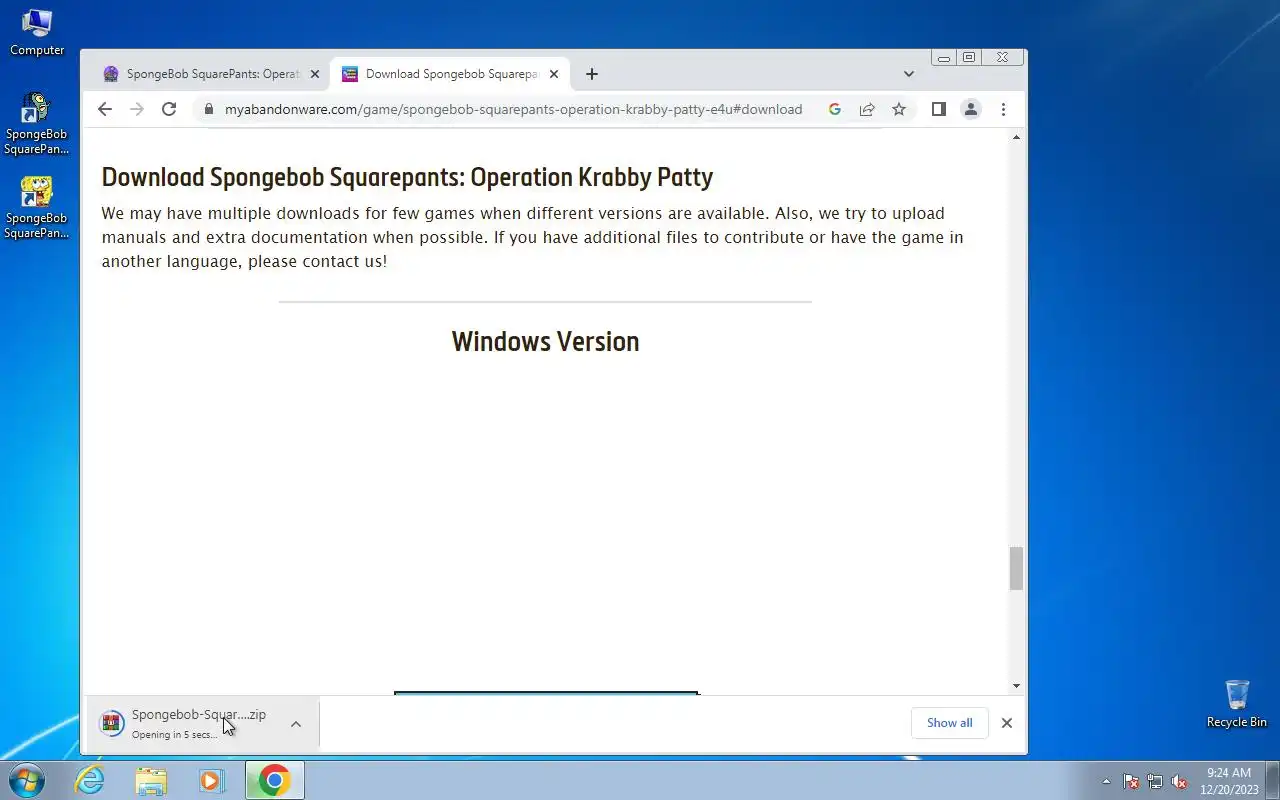Show hidden system tray icons

click(x=1106, y=781)
